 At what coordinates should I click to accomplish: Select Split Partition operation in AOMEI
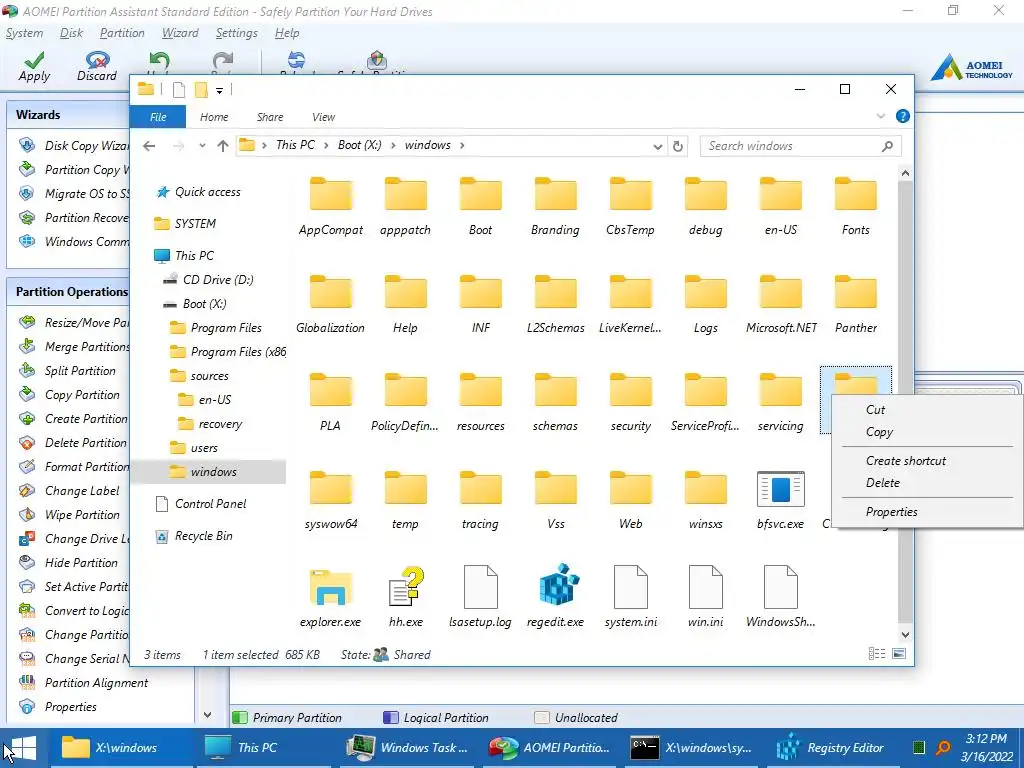point(67,370)
